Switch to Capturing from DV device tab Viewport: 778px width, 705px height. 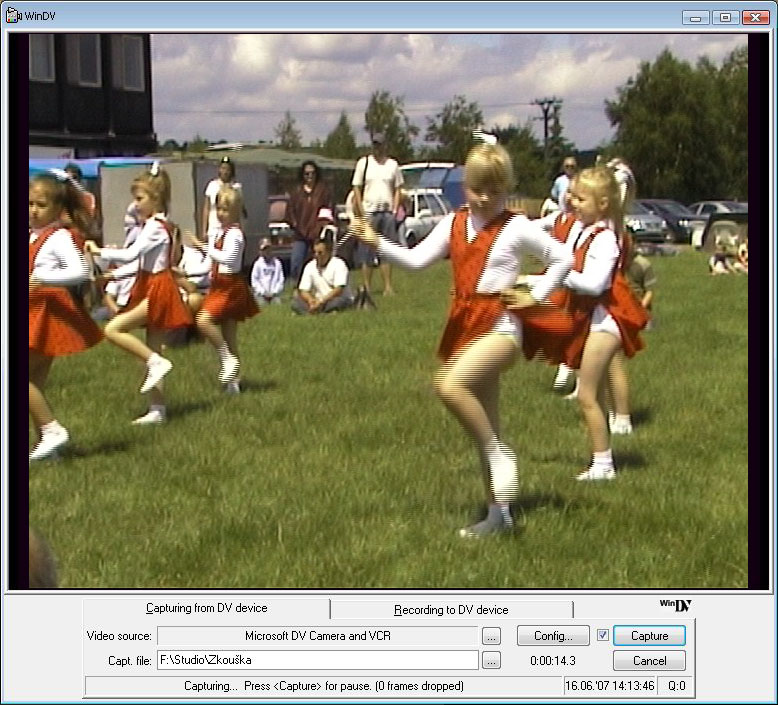(206, 608)
